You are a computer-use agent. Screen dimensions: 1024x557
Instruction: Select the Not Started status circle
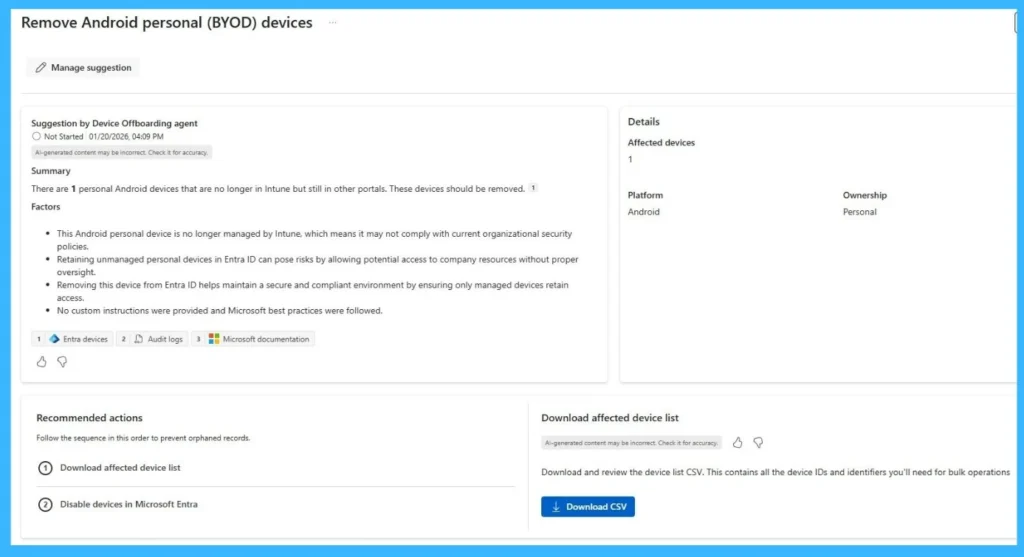(x=36, y=136)
